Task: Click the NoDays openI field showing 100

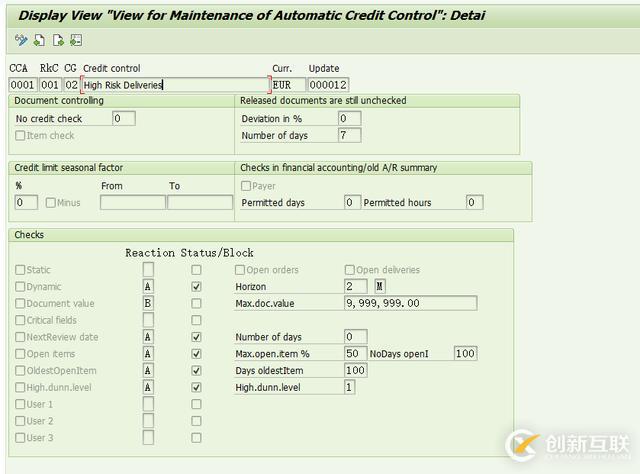Action: tap(466, 354)
